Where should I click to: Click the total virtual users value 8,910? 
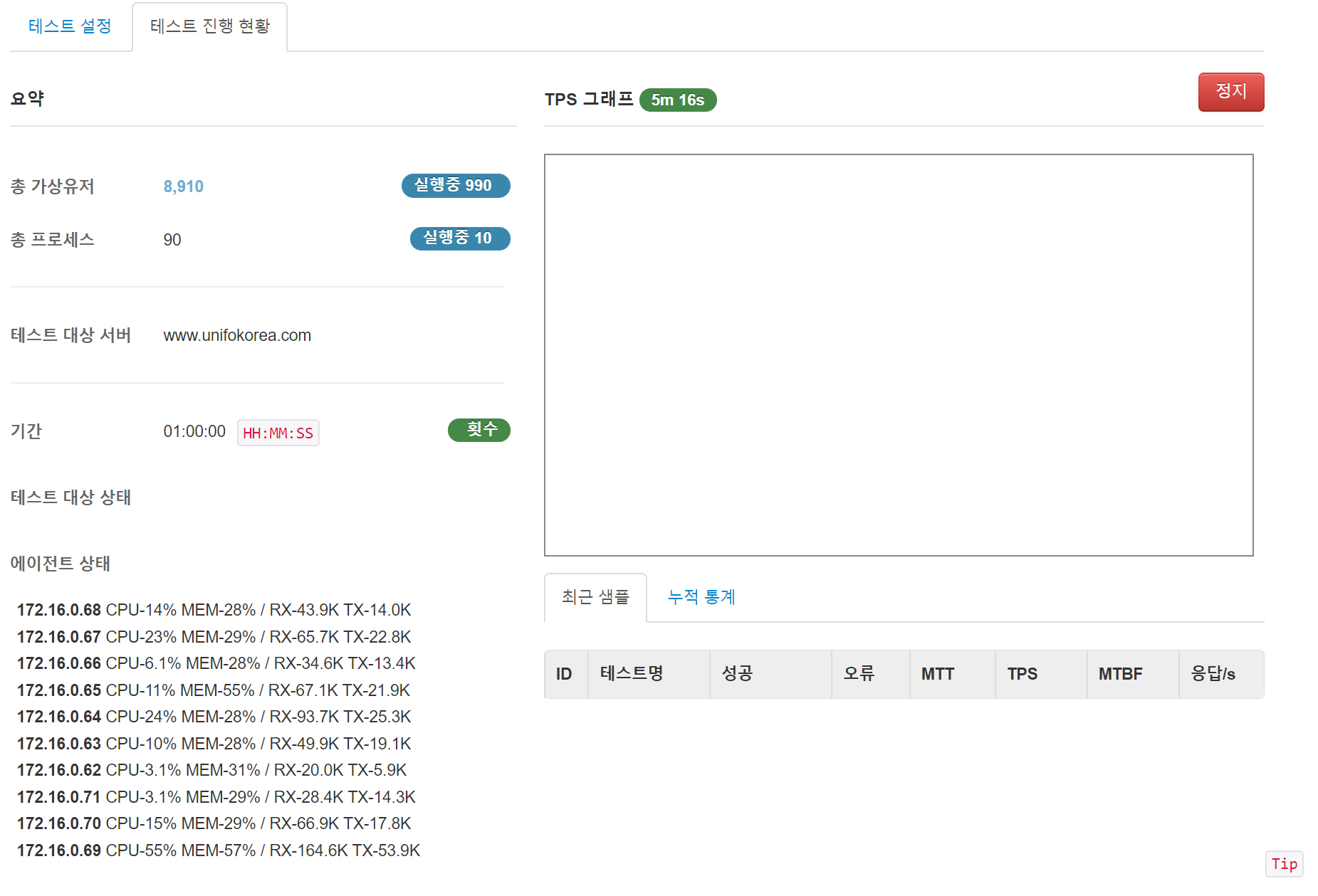click(x=183, y=186)
